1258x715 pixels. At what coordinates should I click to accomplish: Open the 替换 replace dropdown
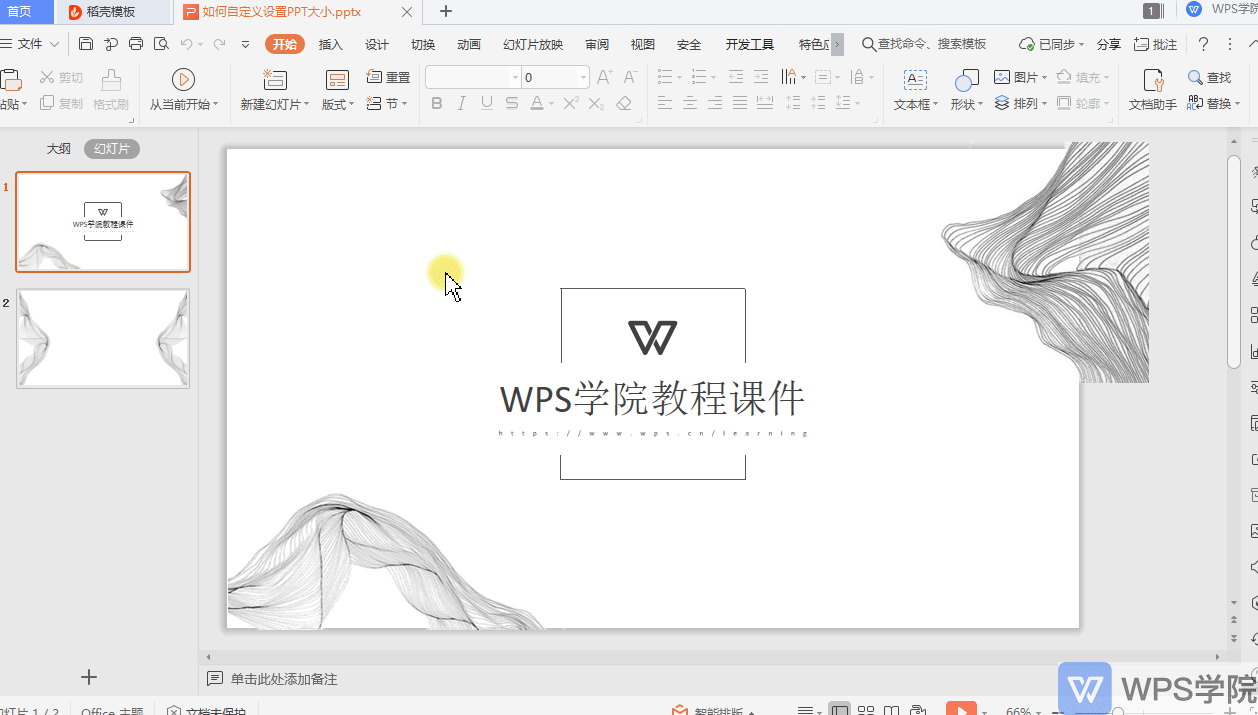click(1213, 103)
